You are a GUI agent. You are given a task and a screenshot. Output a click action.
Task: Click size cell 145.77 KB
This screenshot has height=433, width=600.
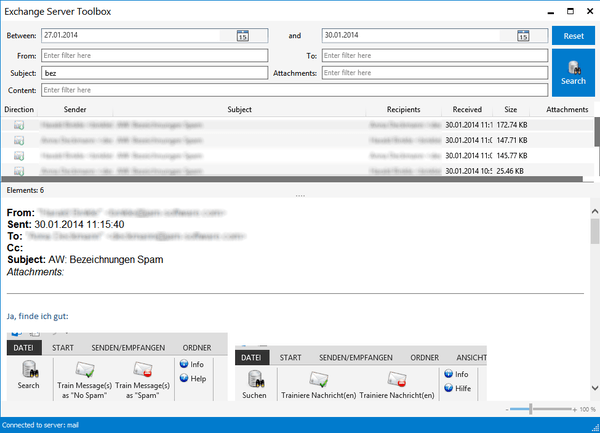pos(512,156)
